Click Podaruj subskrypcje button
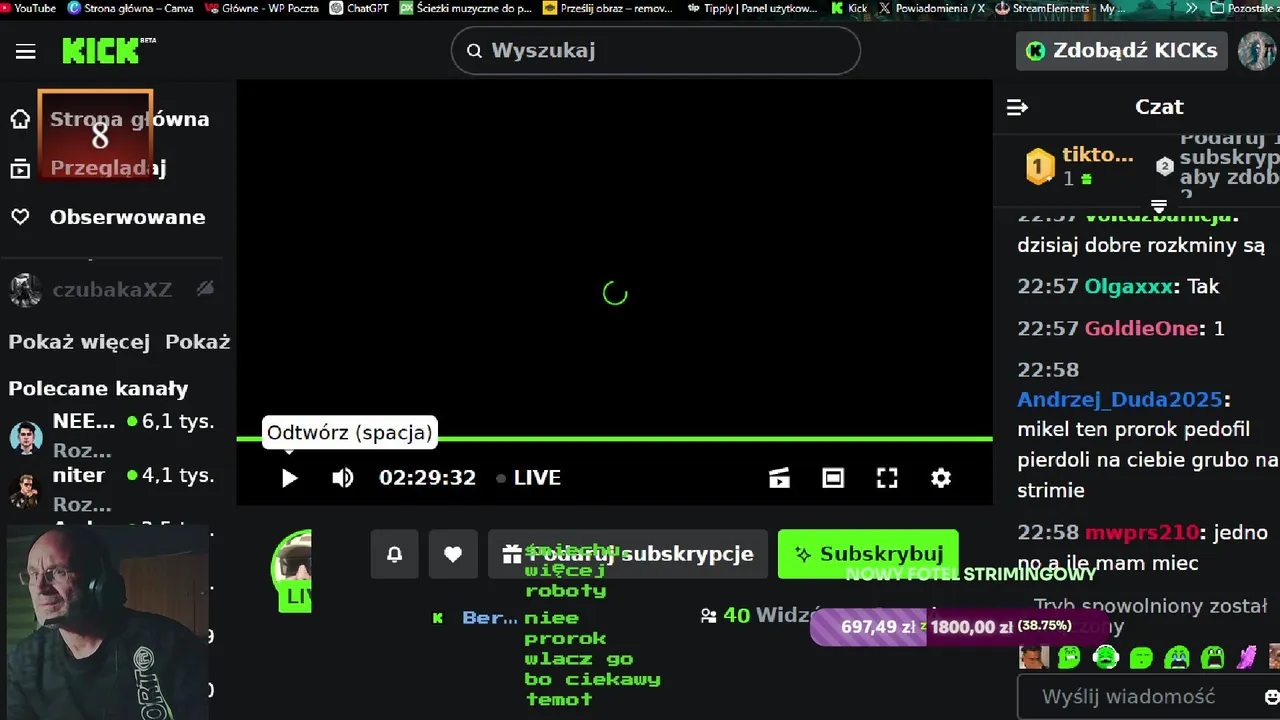The width and height of the screenshot is (1280, 720). [x=628, y=554]
